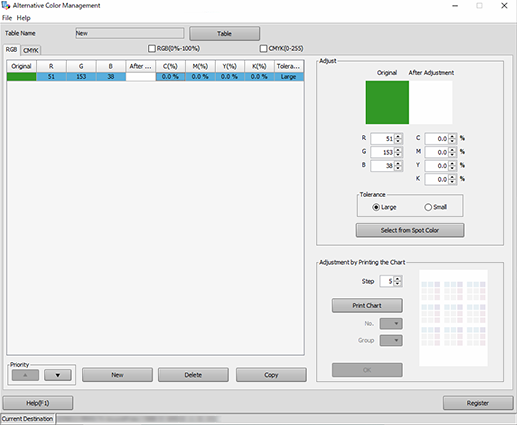Select the Small tolerance radio button

coord(428,207)
